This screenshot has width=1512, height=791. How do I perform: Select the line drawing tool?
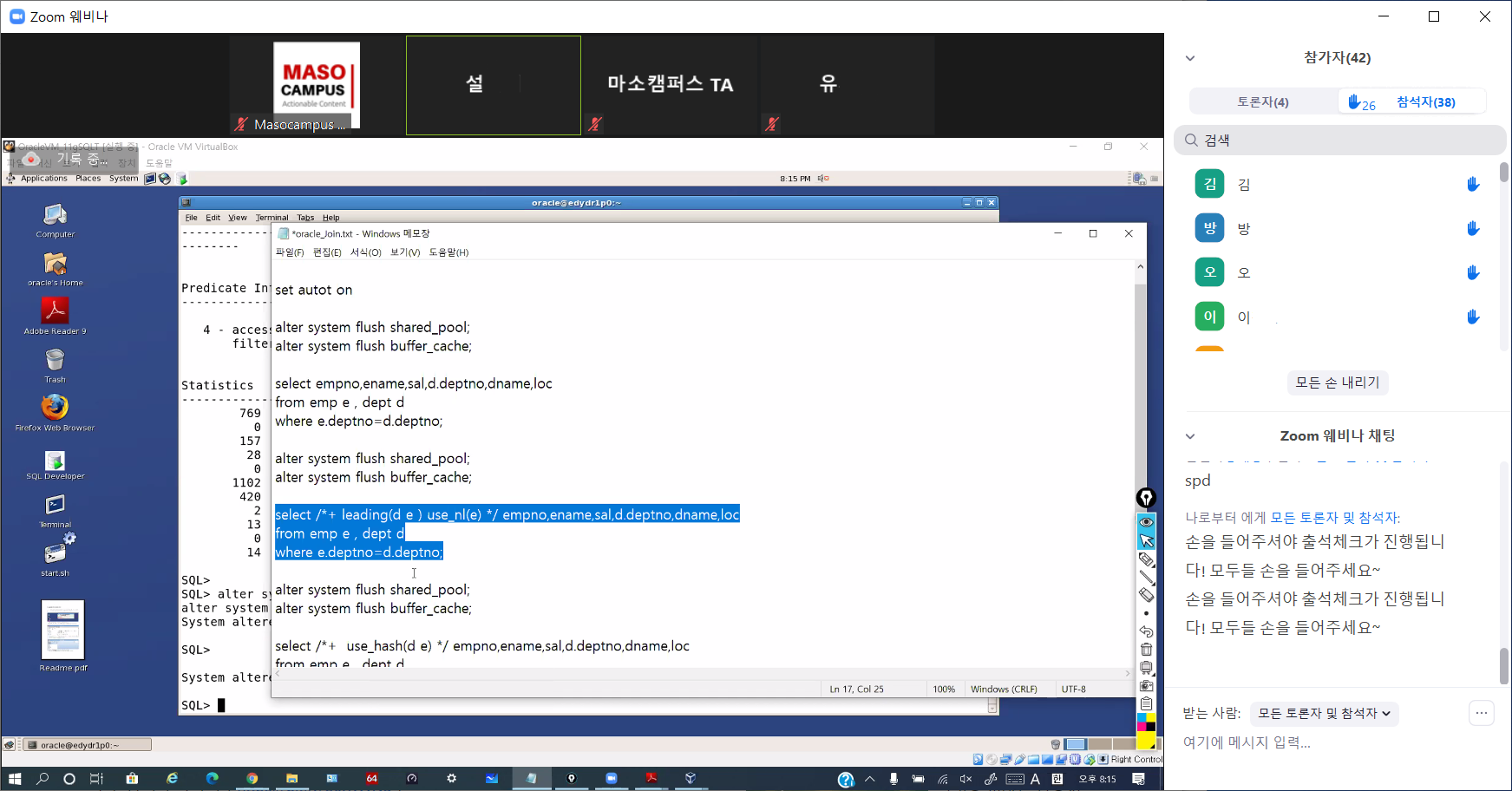pos(1146,578)
